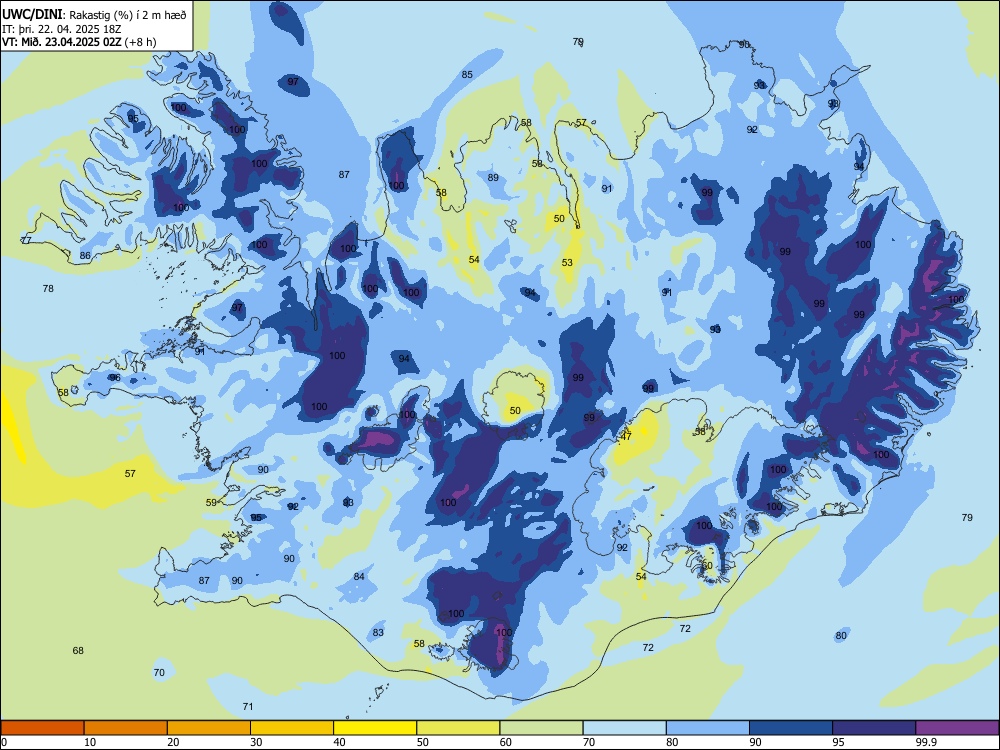Click the legend tick label '99.9'

click(925, 742)
